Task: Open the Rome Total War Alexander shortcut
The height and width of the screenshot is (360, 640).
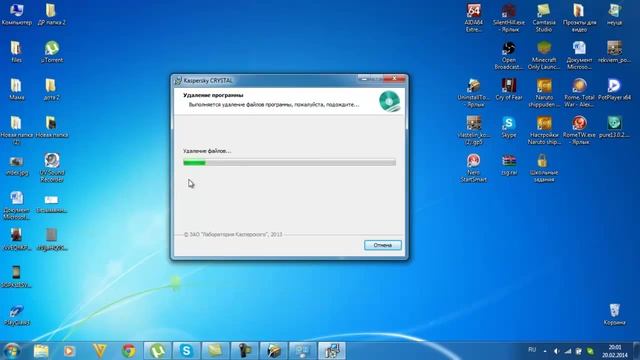Action: coord(579,93)
